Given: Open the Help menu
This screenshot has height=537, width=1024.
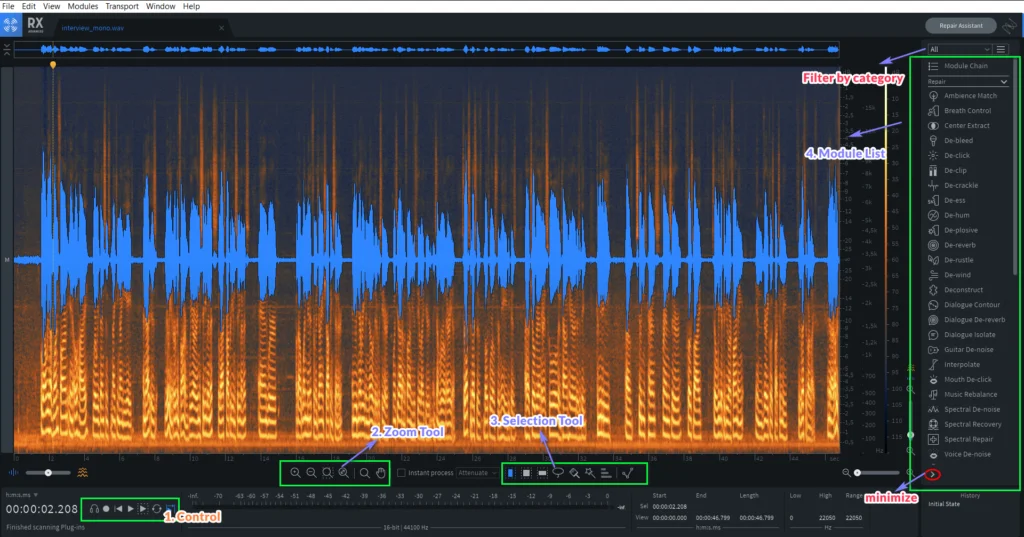Looking at the screenshot, I should 191,6.
